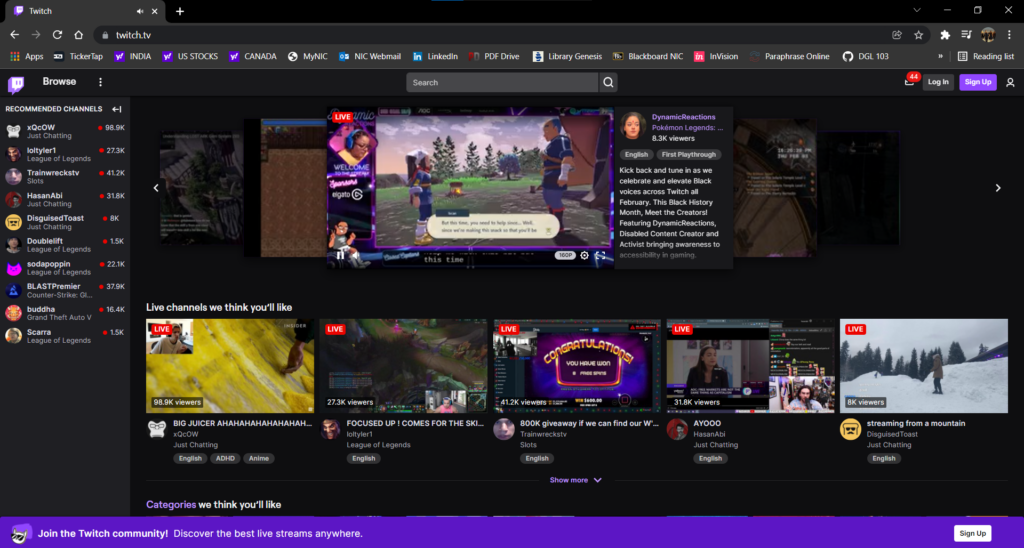Click Sign Up in the purple bottom banner
This screenshot has width=1024, height=548.
pos(972,533)
